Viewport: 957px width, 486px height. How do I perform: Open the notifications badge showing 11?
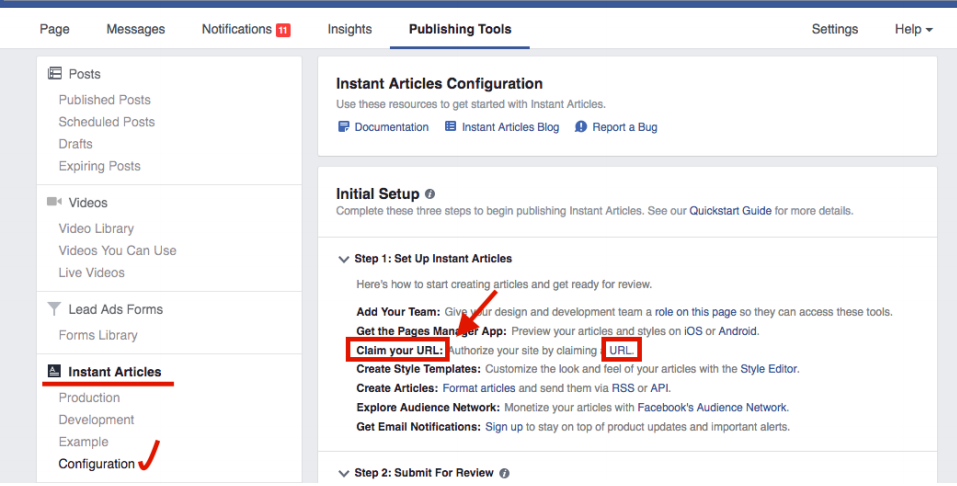pyautogui.click(x=283, y=30)
